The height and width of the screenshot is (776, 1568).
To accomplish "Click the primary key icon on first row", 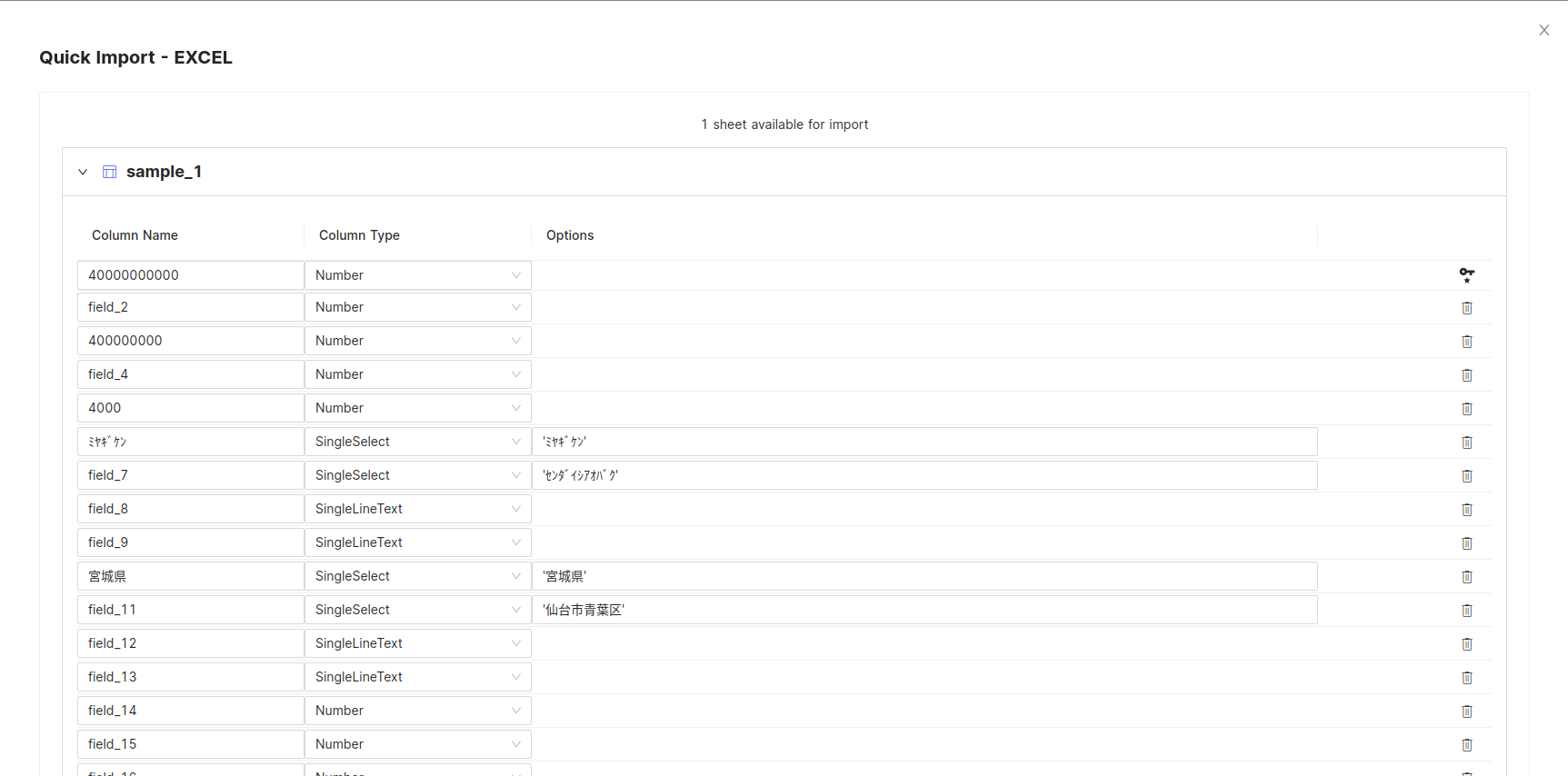I will [1466, 274].
